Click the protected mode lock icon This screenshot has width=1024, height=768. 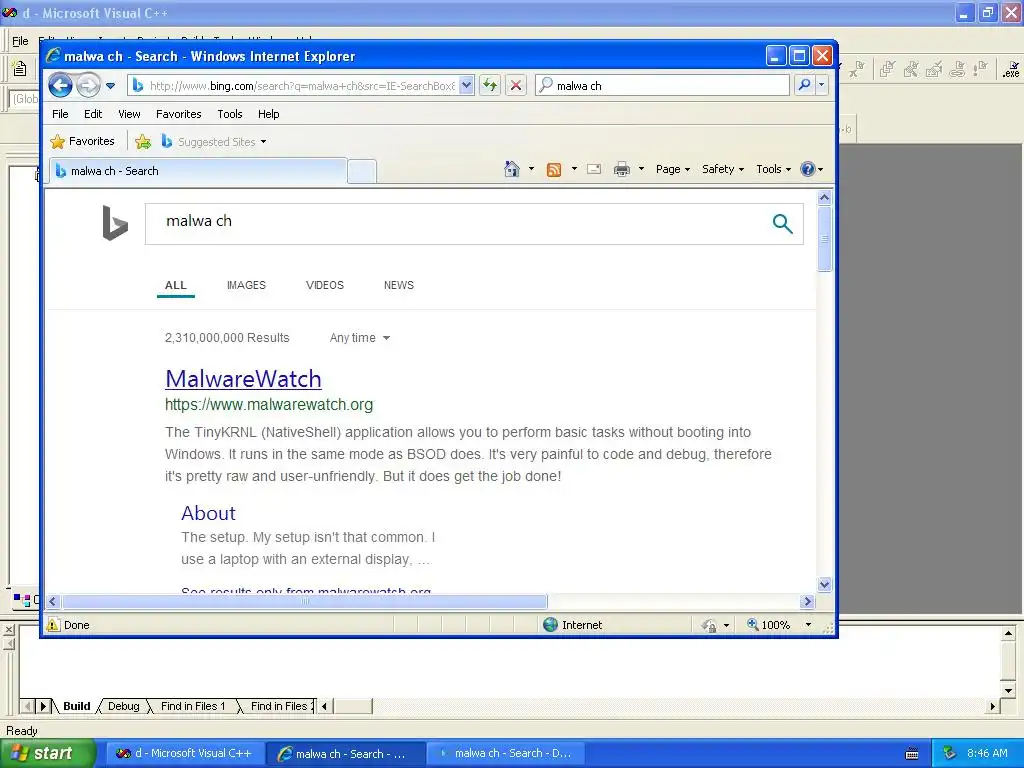(709, 626)
